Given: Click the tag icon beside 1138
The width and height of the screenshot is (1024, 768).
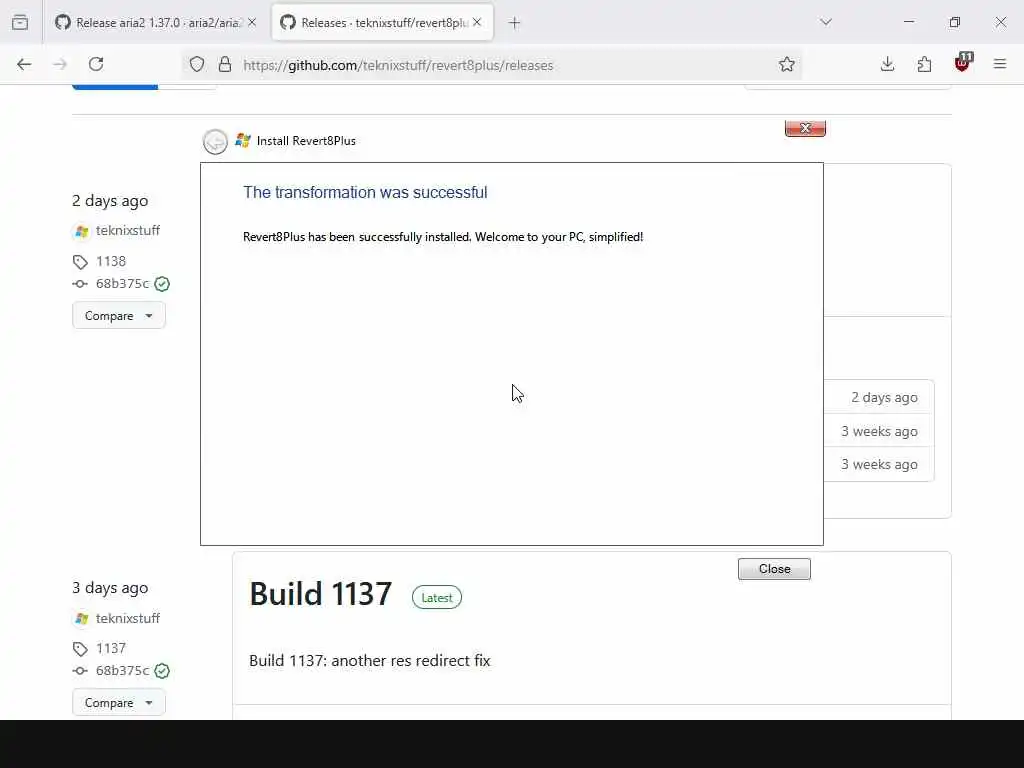Looking at the screenshot, I should click(80, 262).
